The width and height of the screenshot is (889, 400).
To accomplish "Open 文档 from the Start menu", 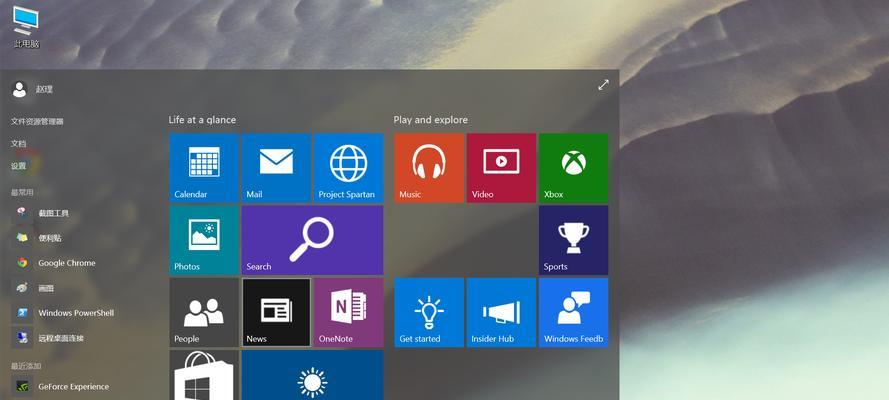I will [x=18, y=144].
